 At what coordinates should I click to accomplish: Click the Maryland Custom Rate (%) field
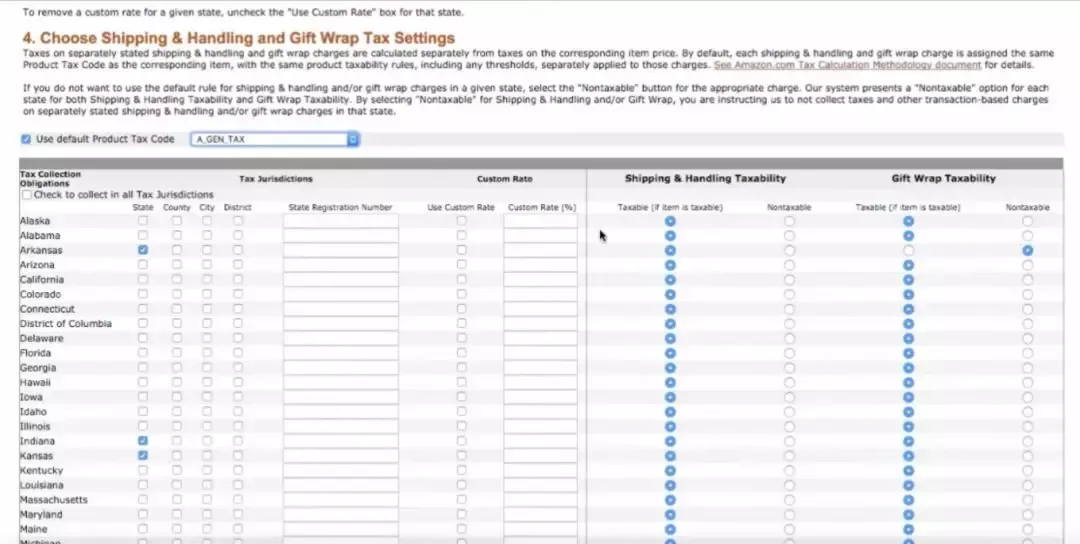tap(540, 514)
